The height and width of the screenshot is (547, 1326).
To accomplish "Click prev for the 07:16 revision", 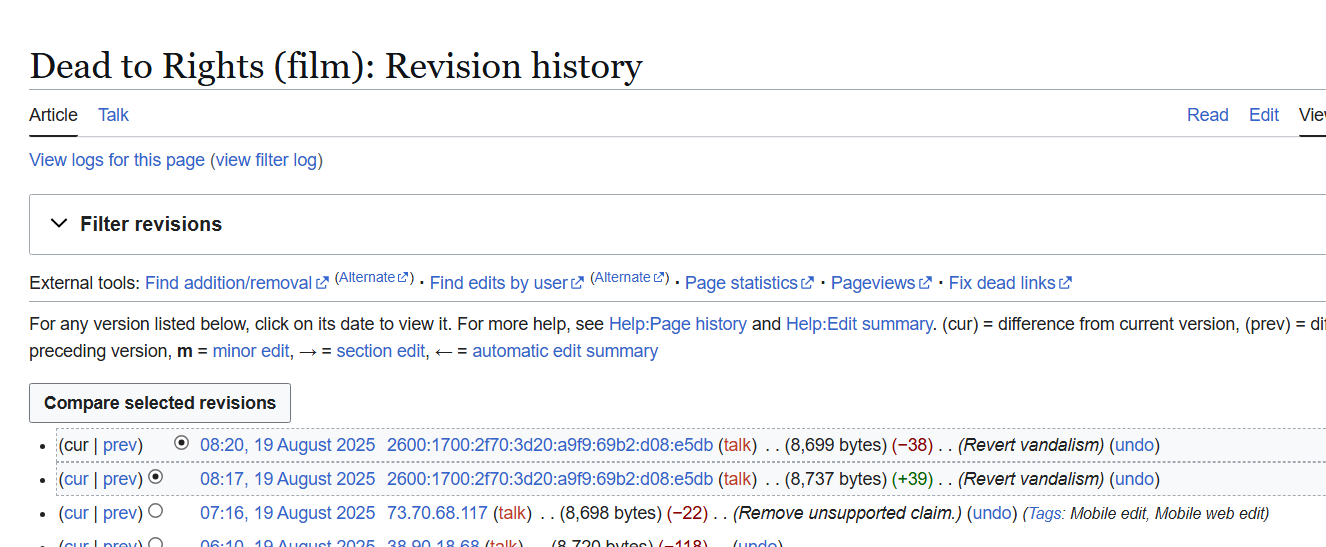I will click(120, 513).
